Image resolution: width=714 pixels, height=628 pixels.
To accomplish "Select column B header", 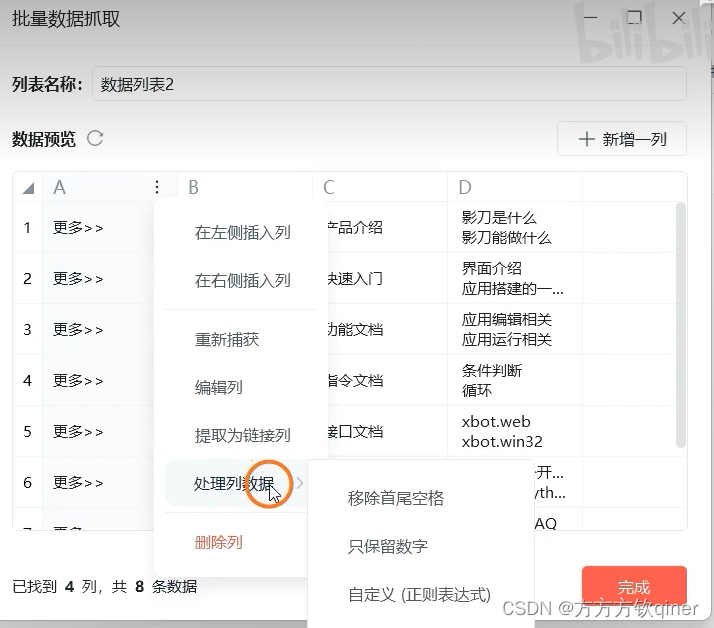I will 245,187.
